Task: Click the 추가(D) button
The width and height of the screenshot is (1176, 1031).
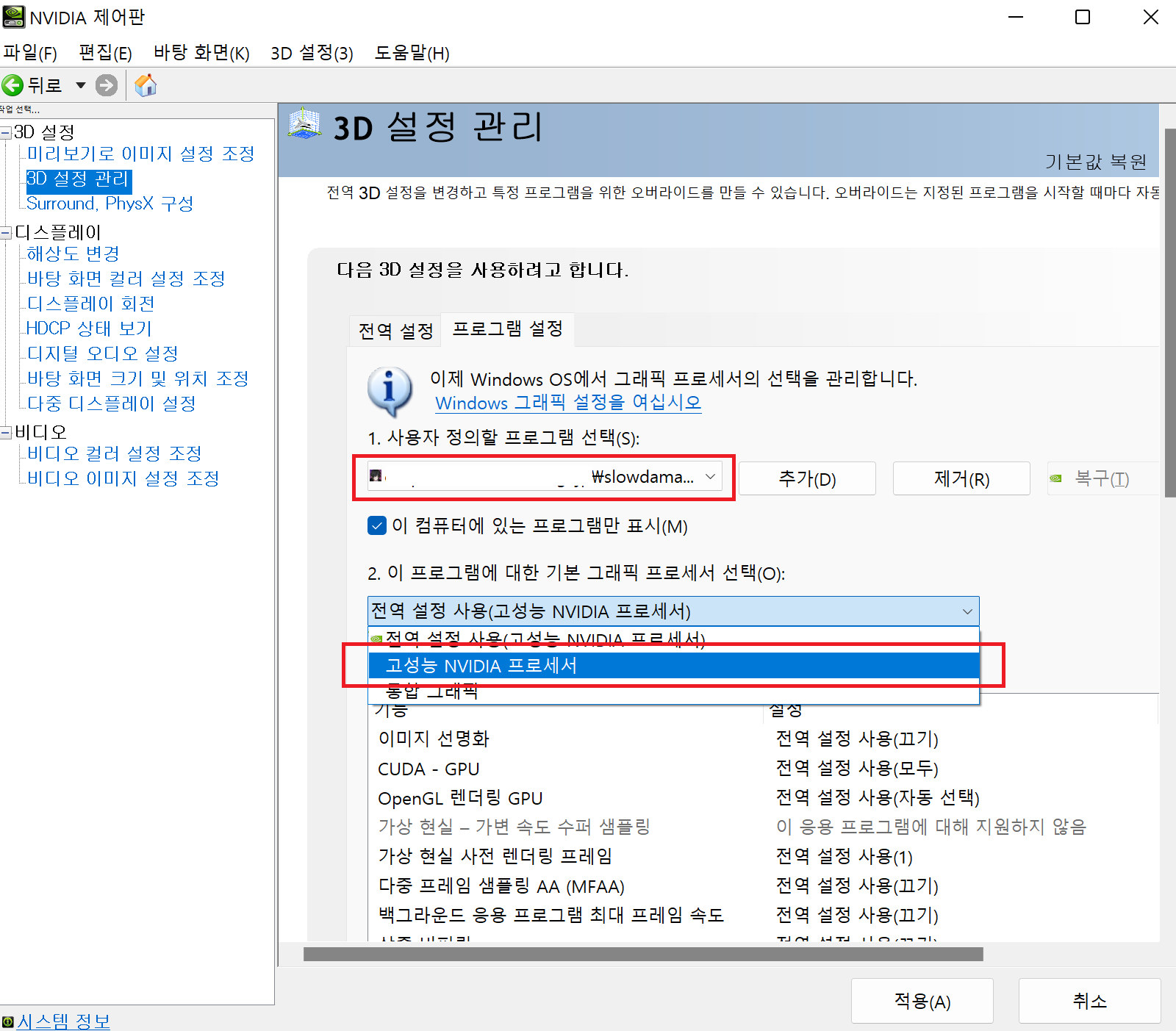Action: coord(807,478)
